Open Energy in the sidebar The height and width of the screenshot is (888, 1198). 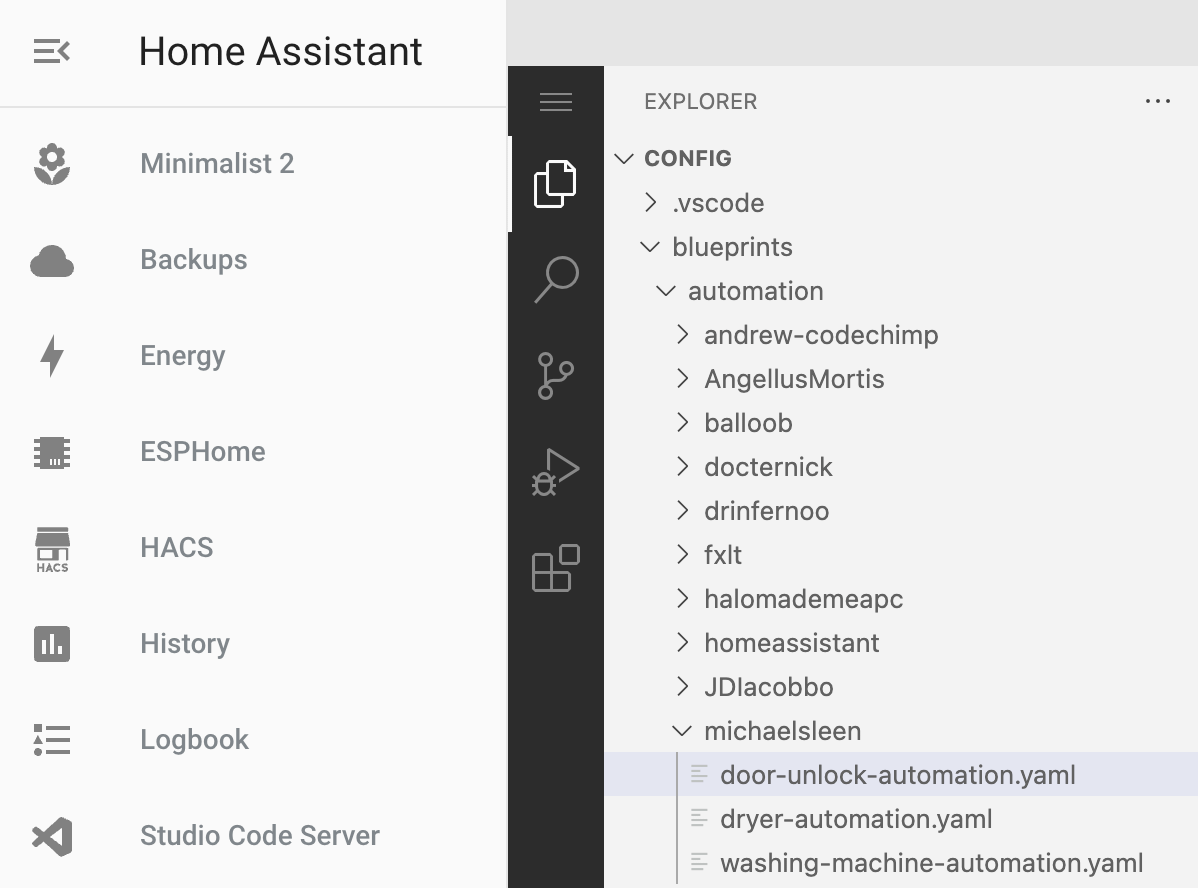coord(182,356)
